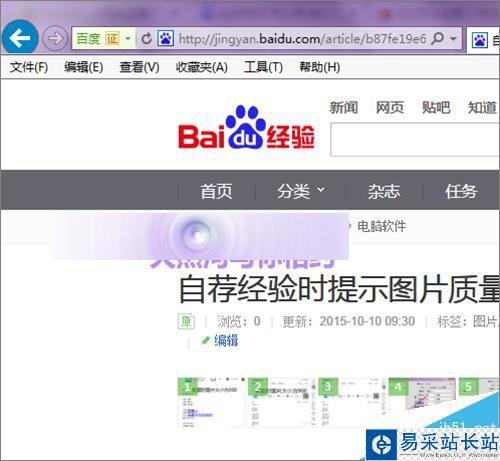
Task: Click the green 原 original badge
Action: click(x=186, y=321)
